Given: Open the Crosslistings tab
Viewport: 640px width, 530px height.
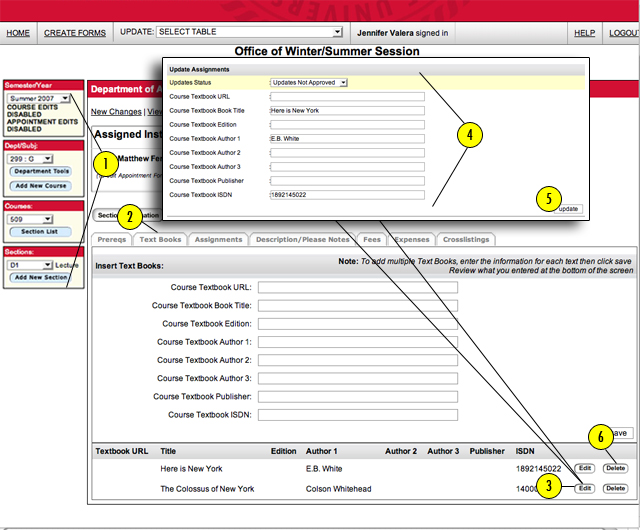Looking at the screenshot, I should [466, 240].
